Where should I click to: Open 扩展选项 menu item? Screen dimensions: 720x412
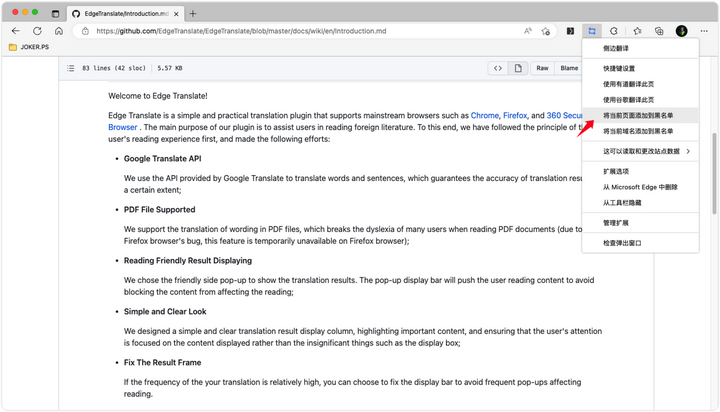pos(640,171)
